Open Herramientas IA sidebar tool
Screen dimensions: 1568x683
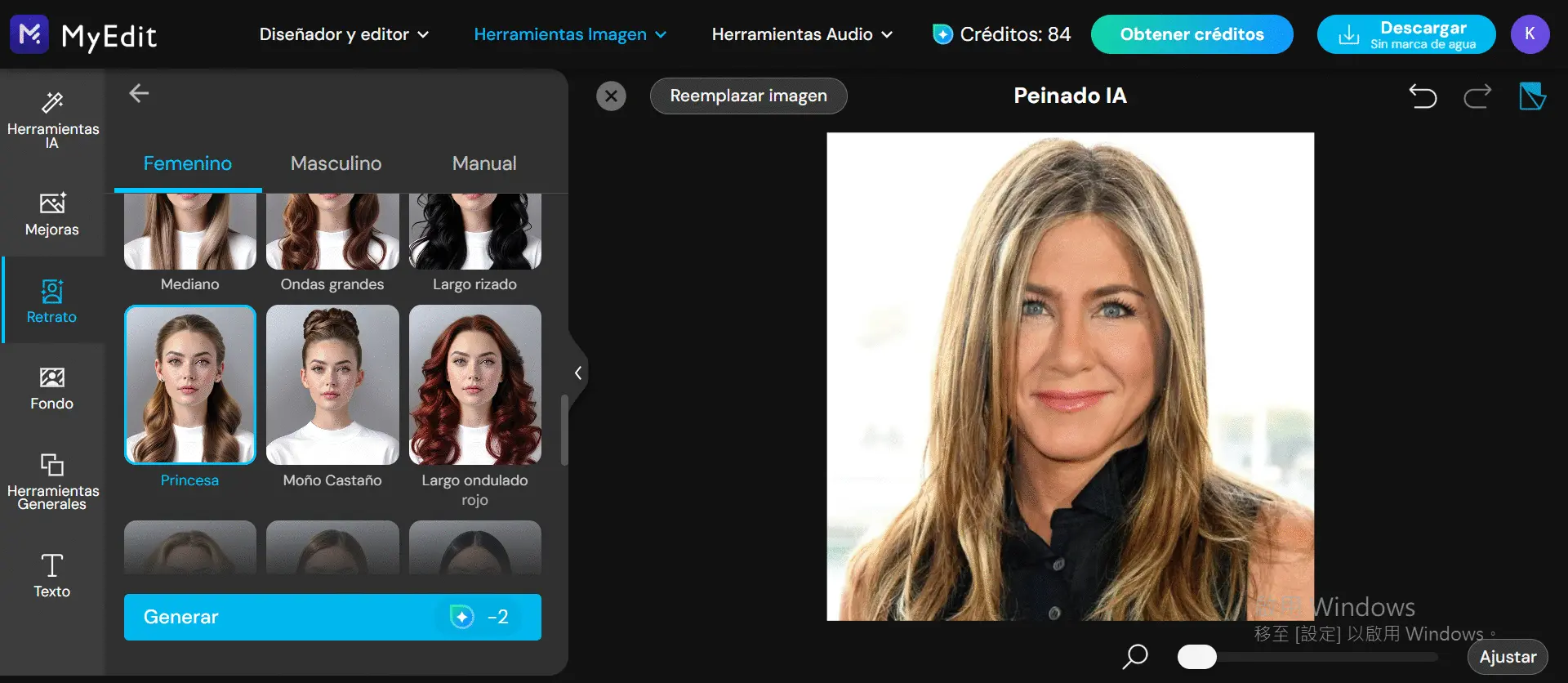tap(52, 120)
